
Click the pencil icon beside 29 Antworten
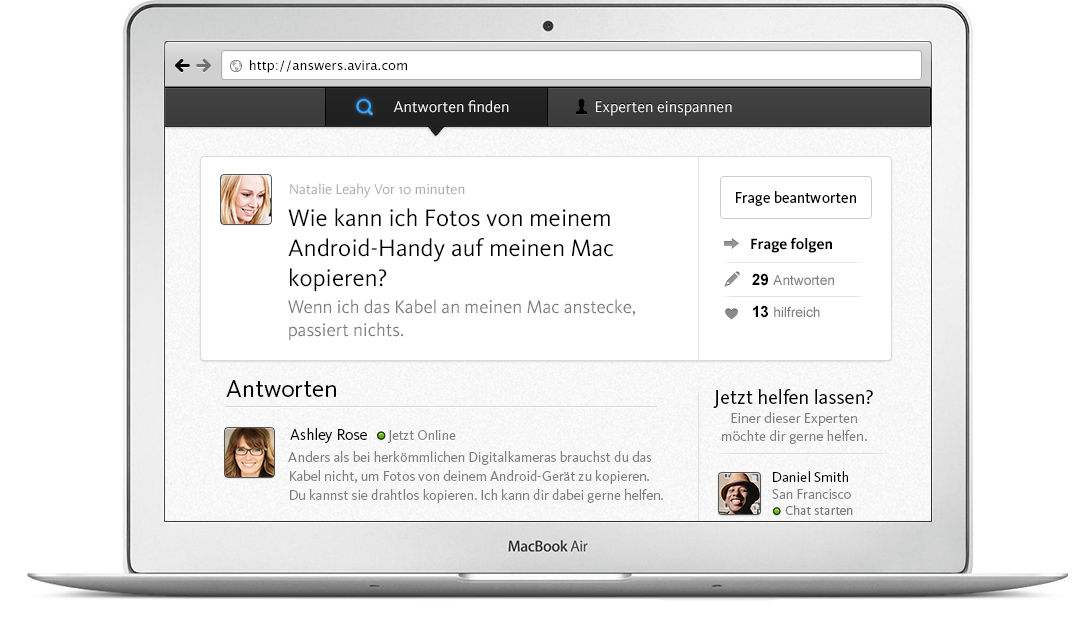coord(731,279)
